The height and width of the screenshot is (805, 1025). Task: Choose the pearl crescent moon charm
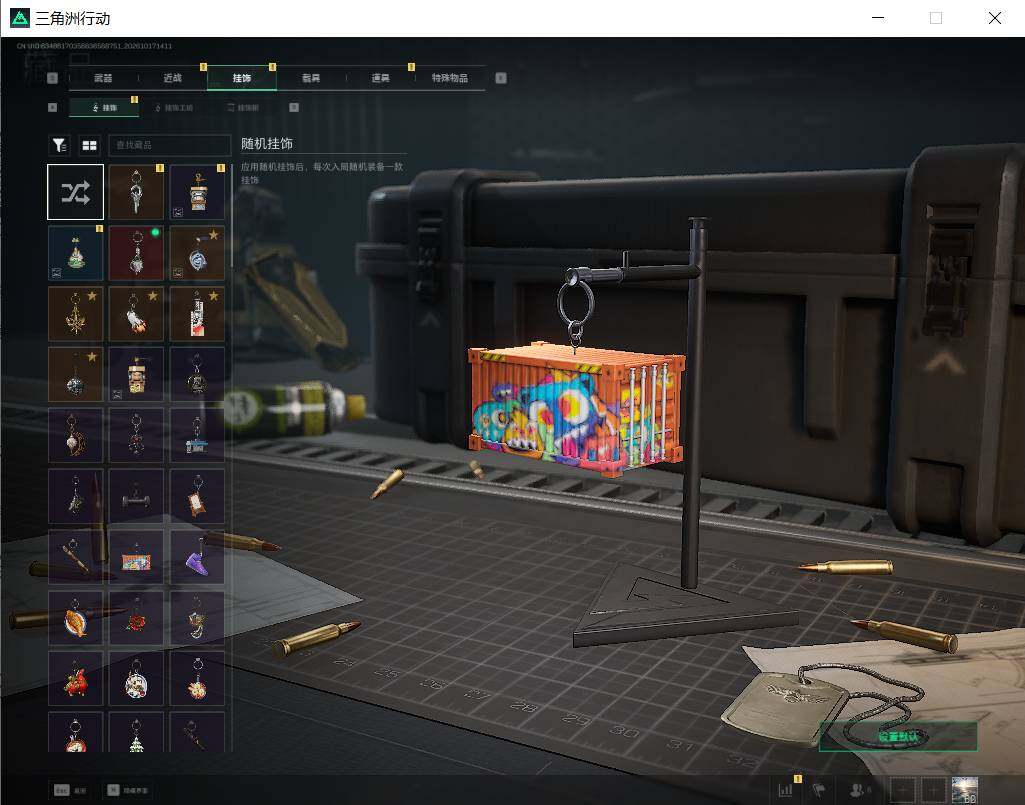click(x=75, y=436)
